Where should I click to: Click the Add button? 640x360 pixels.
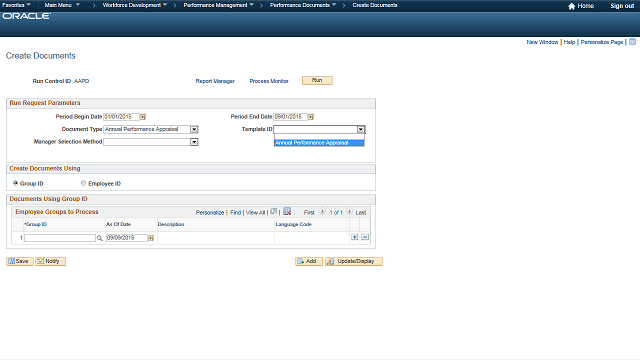pyautogui.click(x=309, y=261)
